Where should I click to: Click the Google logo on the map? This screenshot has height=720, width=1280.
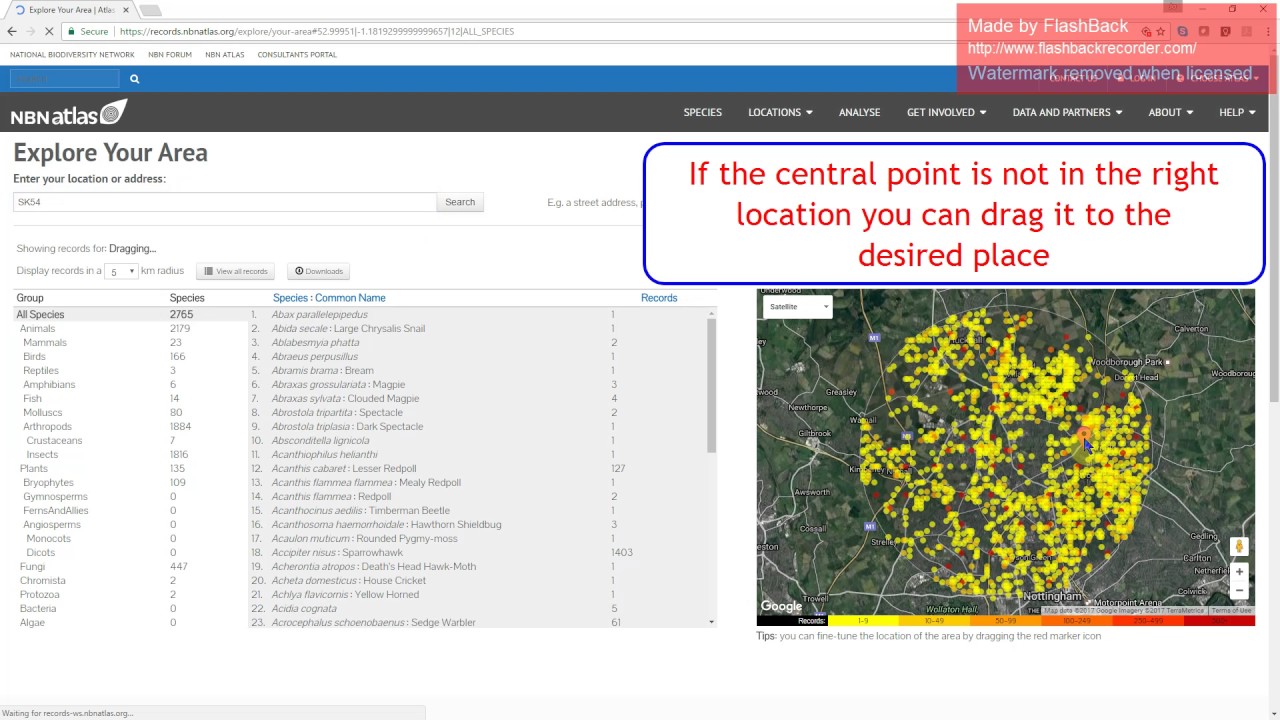(781, 606)
